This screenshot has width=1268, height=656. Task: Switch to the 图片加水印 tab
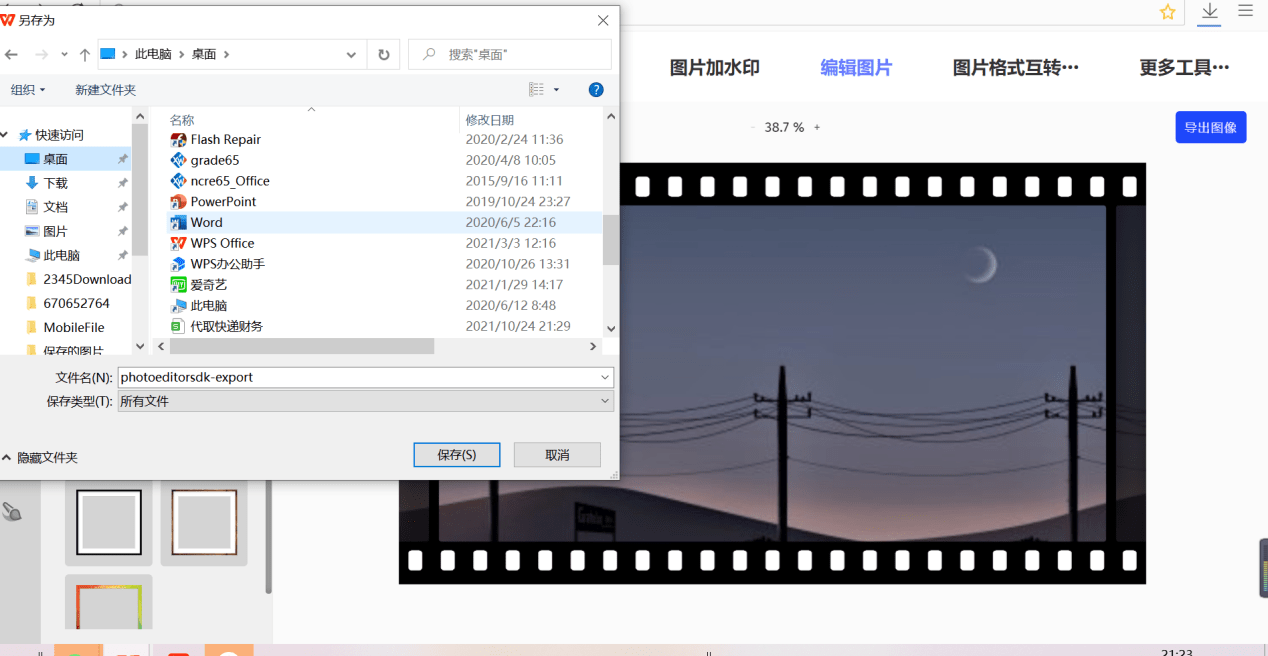(714, 68)
